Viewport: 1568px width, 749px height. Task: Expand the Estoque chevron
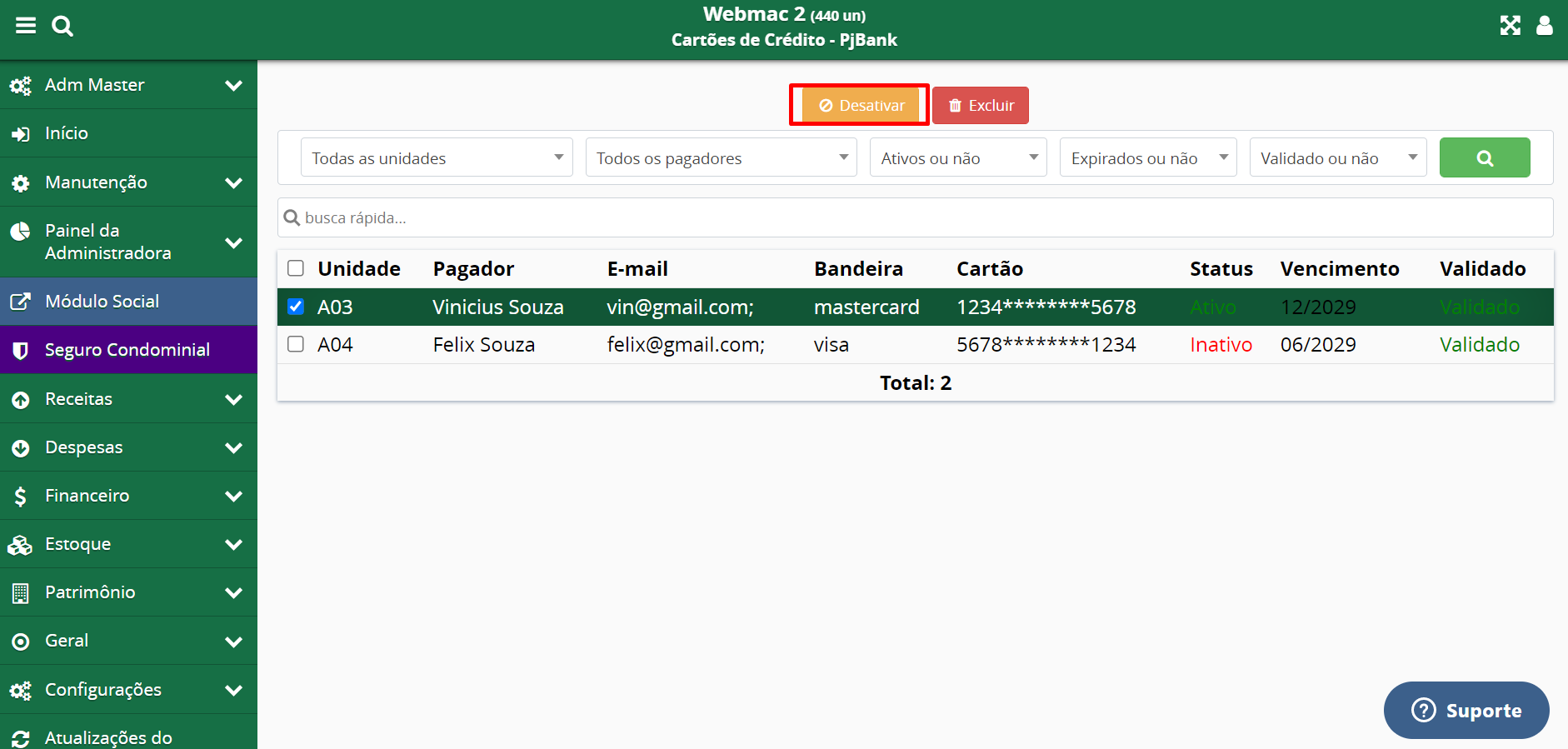234,544
